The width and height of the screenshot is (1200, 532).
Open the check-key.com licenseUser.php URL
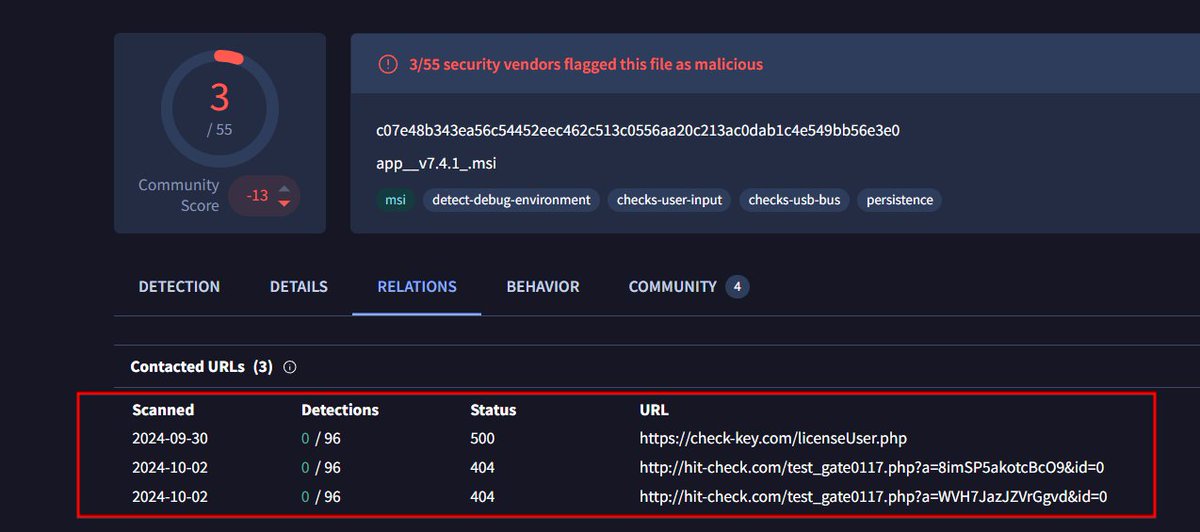(773, 438)
